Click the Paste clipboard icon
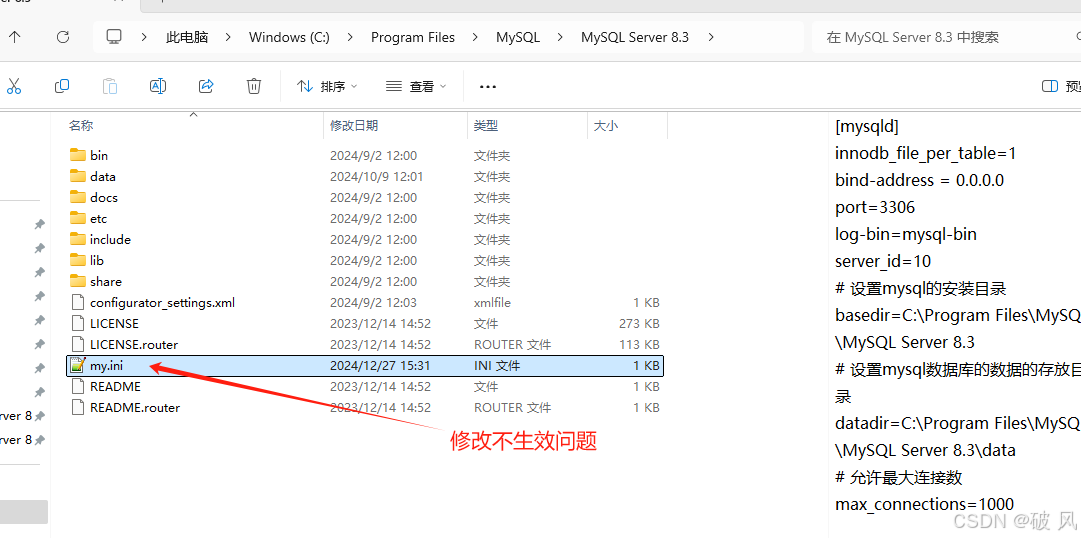1081x538 pixels. [x=110, y=86]
